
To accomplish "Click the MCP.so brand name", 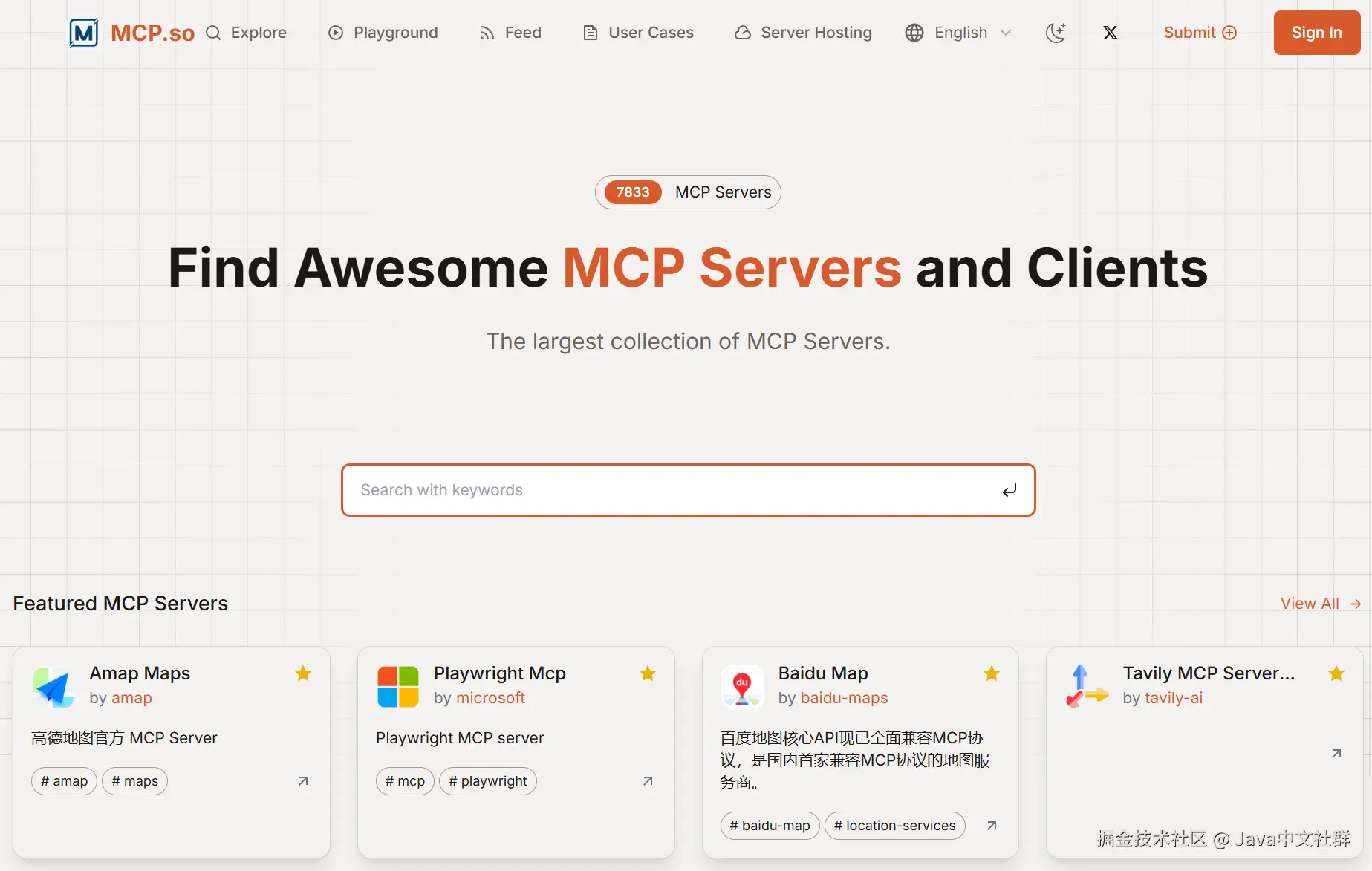I will (153, 33).
